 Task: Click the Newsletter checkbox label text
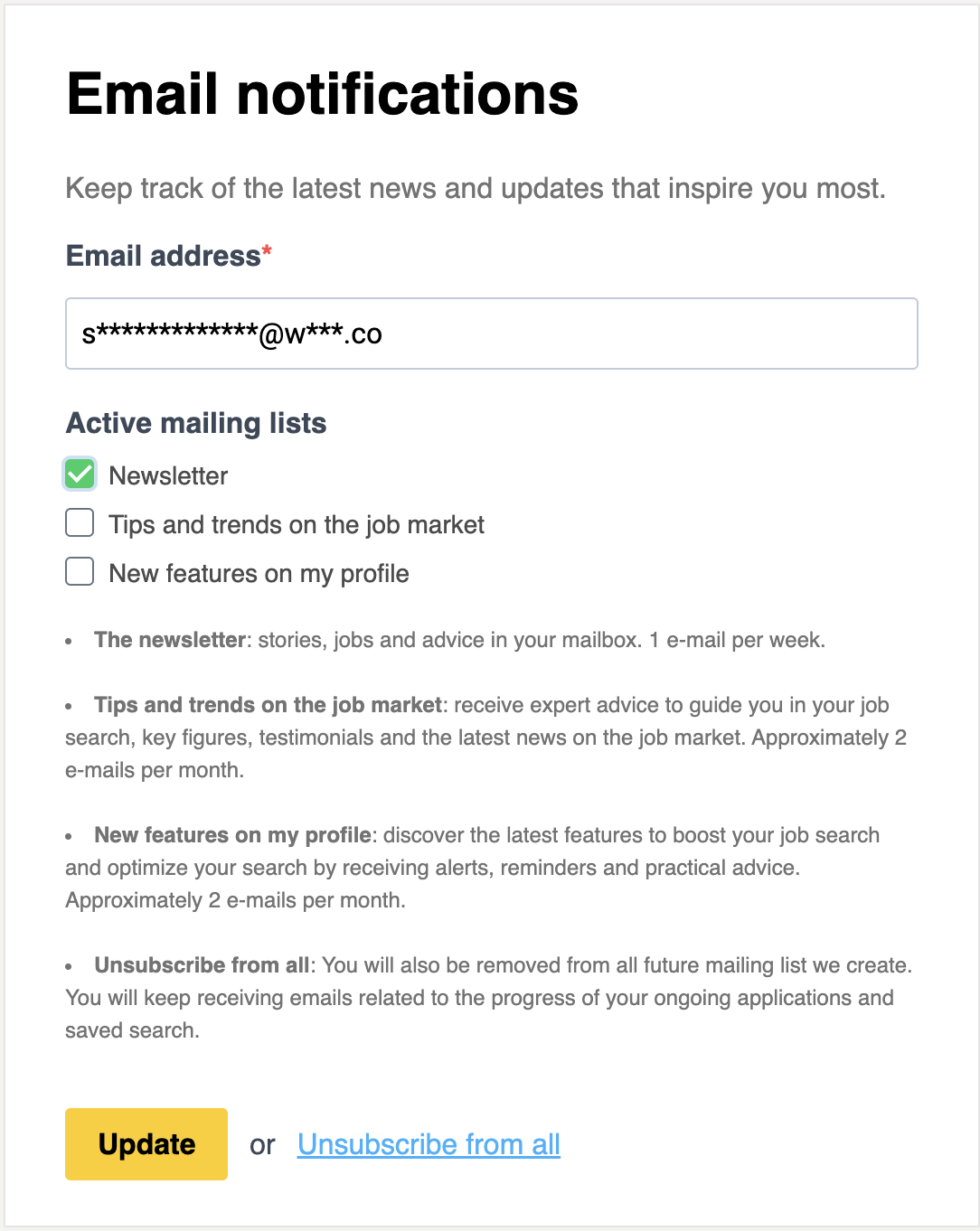click(x=168, y=475)
